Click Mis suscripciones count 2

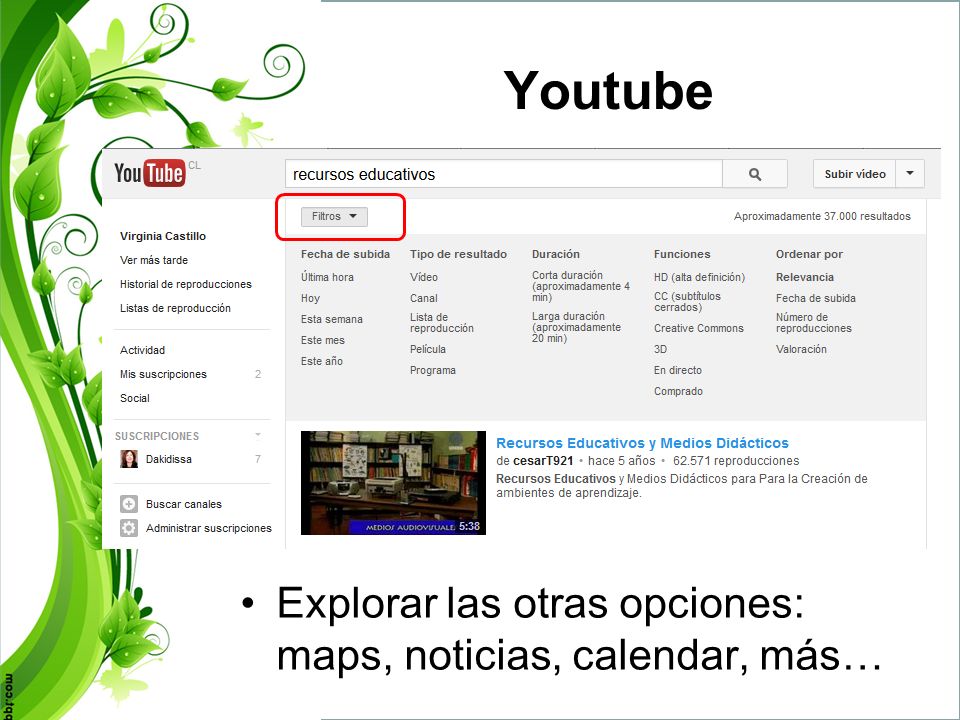click(x=258, y=374)
